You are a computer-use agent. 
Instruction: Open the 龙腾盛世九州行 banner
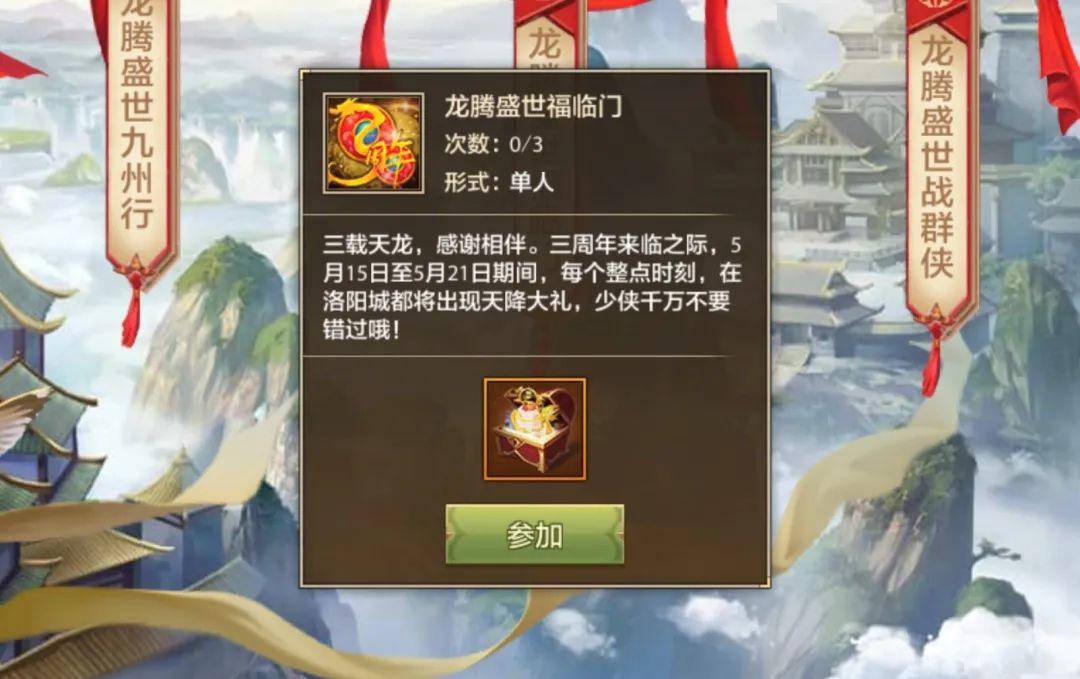pos(140,131)
